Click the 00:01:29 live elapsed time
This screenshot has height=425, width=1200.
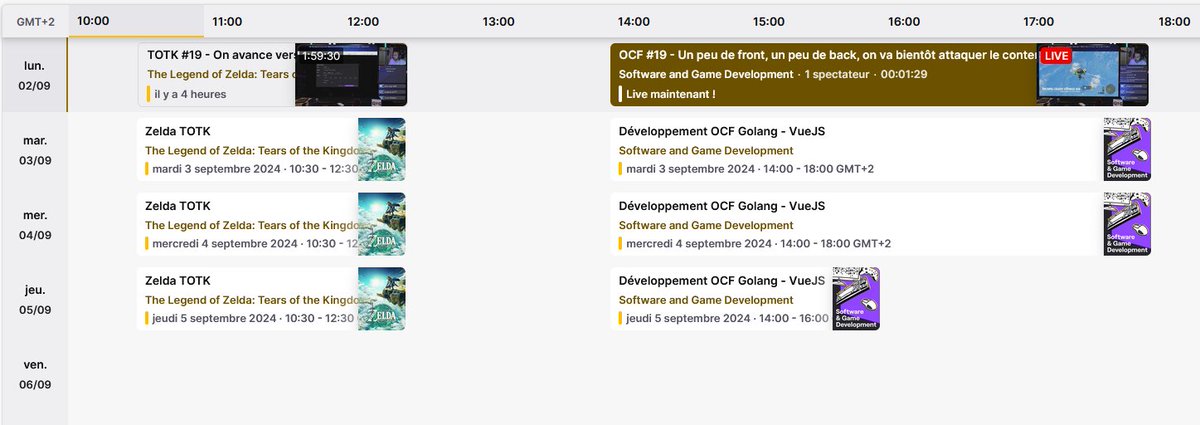[903, 75]
